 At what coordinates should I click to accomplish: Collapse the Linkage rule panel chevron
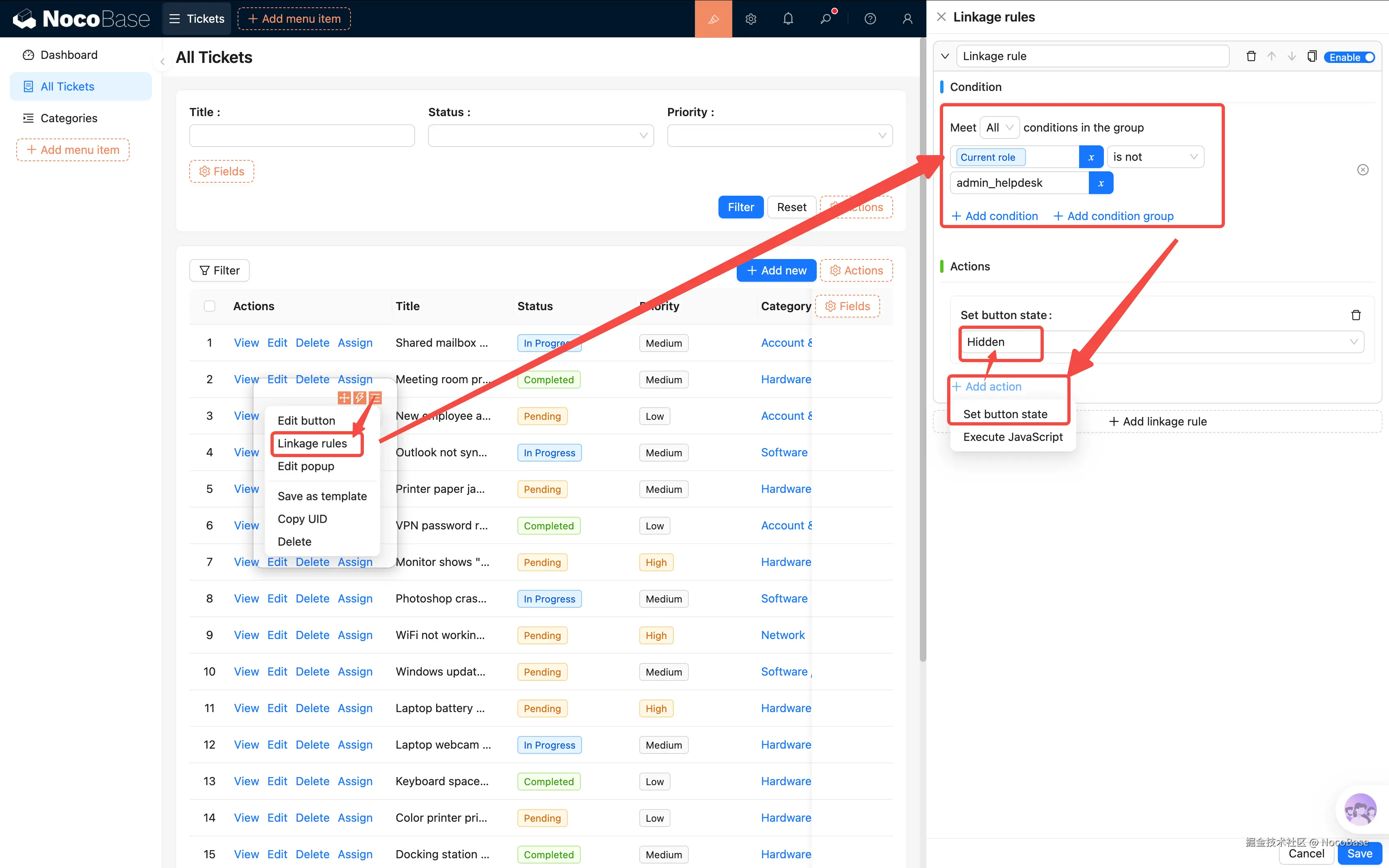pos(945,56)
